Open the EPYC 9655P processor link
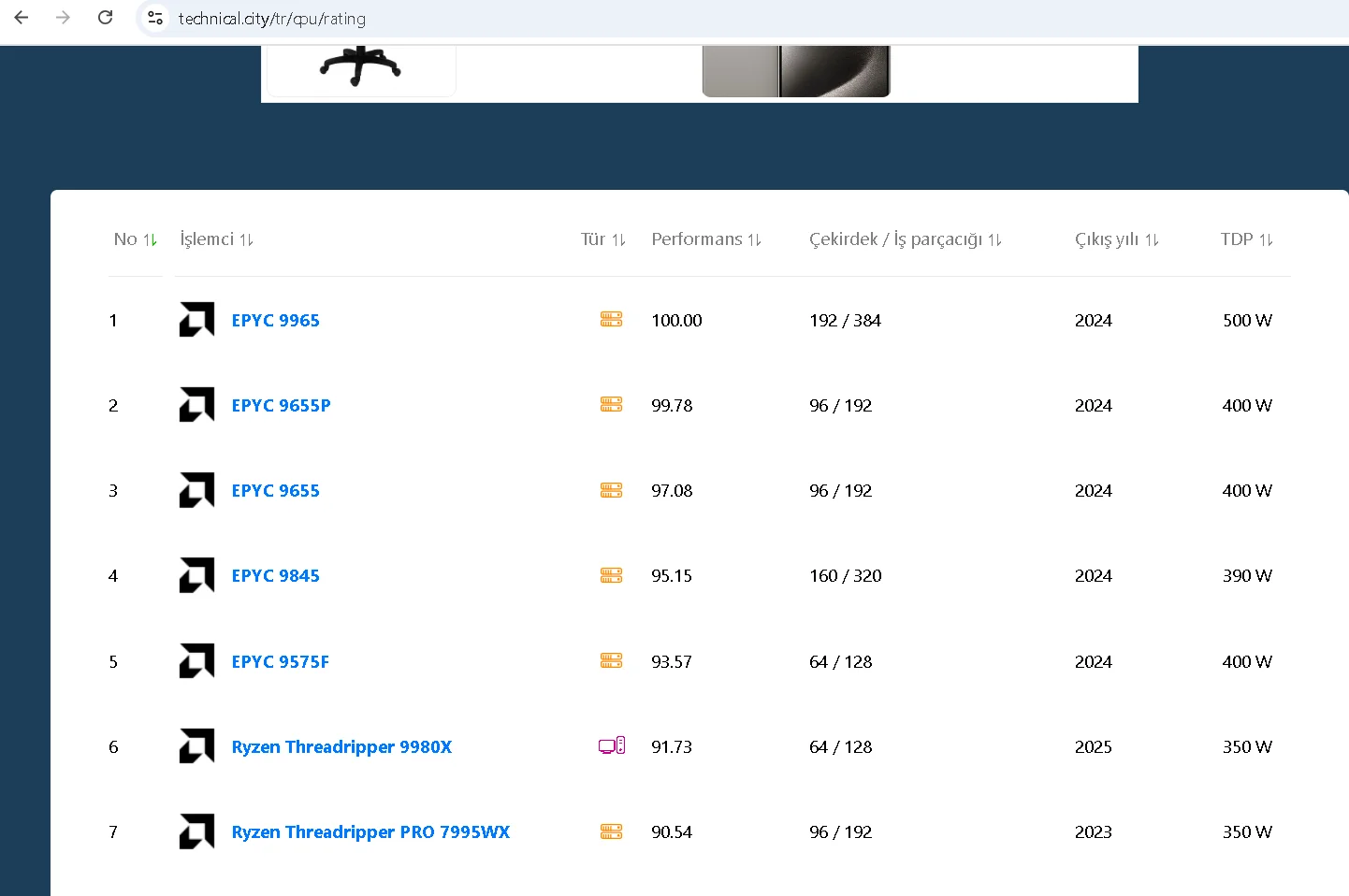The image size is (1349, 896). pyautogui.click(x=282, y=406)
